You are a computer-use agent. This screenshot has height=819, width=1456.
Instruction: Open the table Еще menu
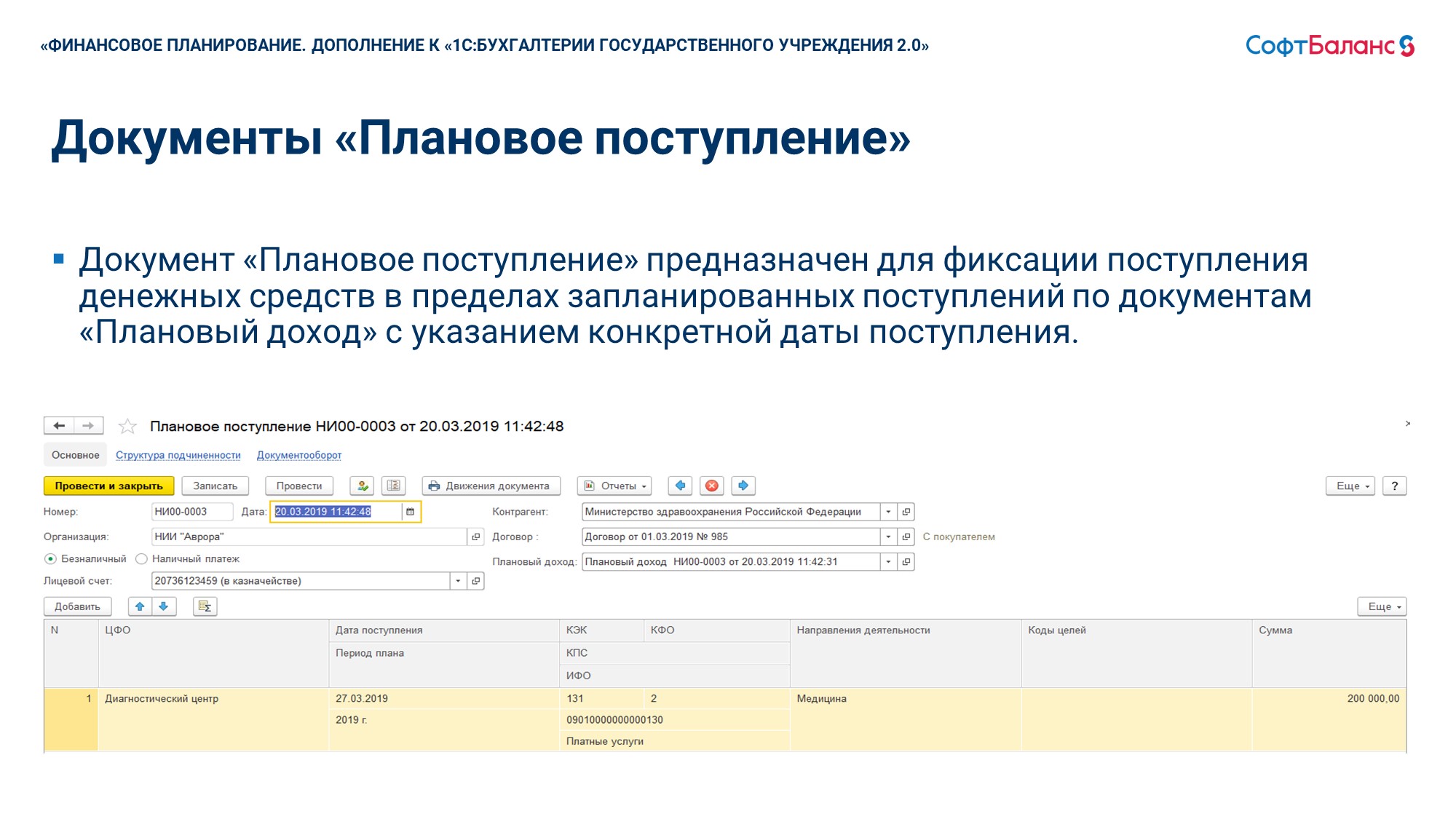pyautogui.click(x=1382, y=606)
